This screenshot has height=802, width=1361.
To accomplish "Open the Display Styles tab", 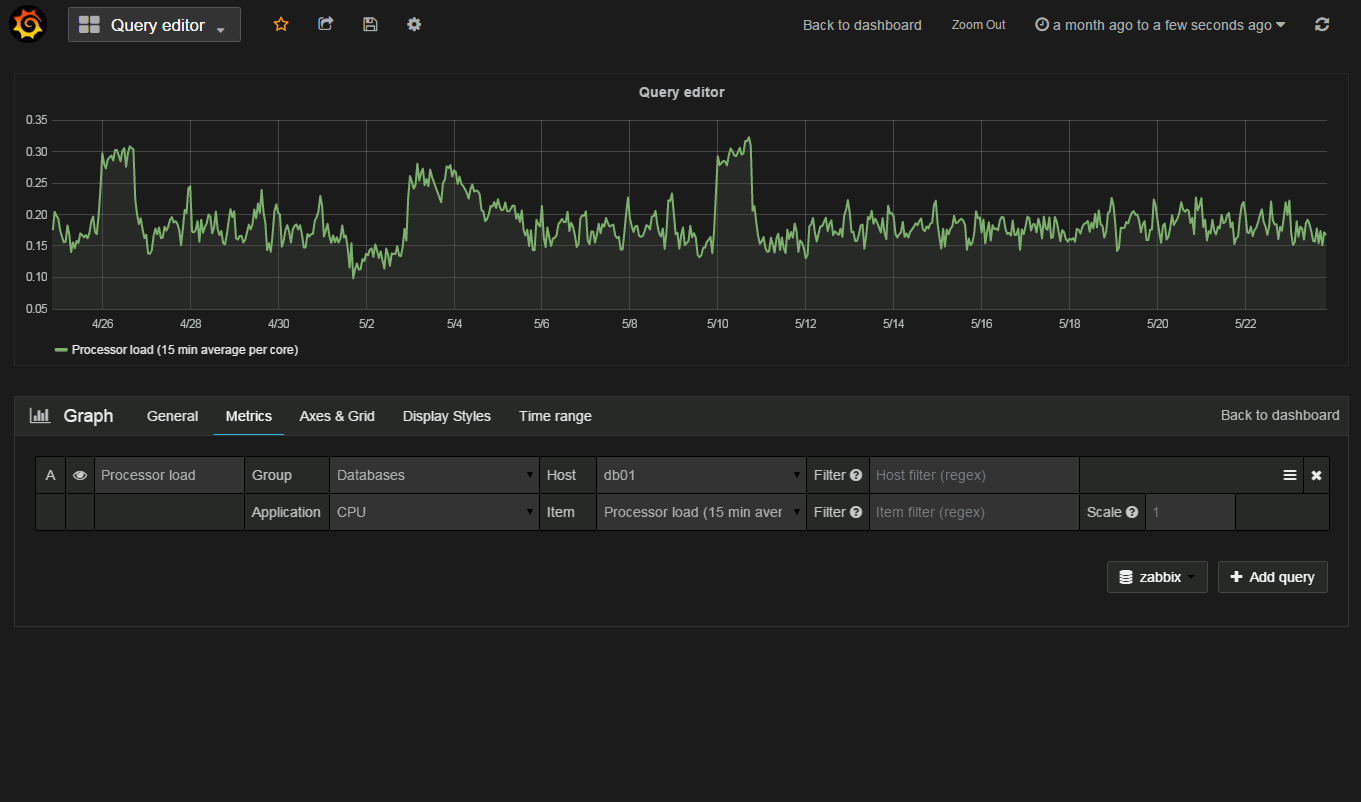I will [447, 416].
